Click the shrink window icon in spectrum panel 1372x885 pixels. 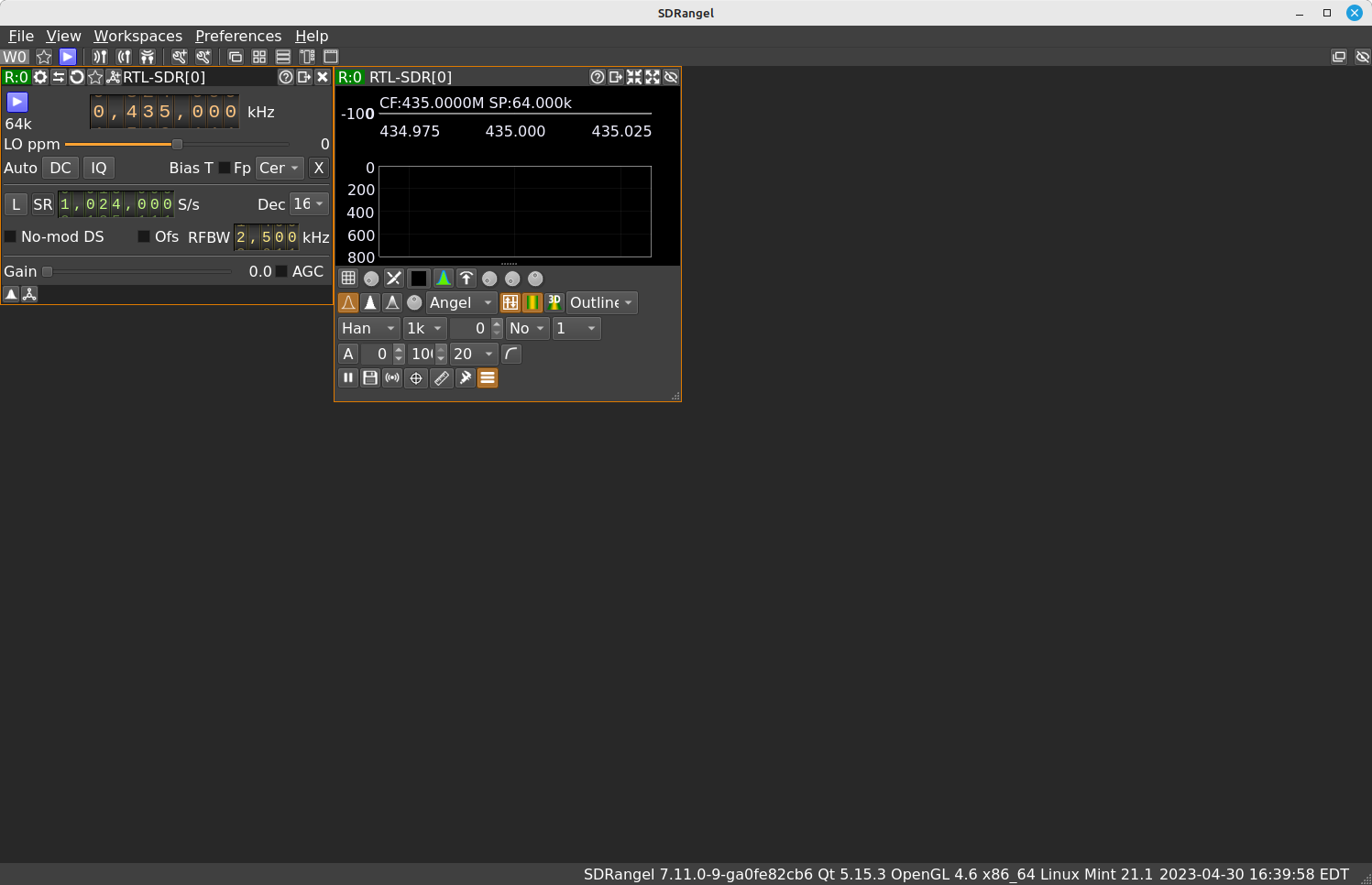[634, 77]
